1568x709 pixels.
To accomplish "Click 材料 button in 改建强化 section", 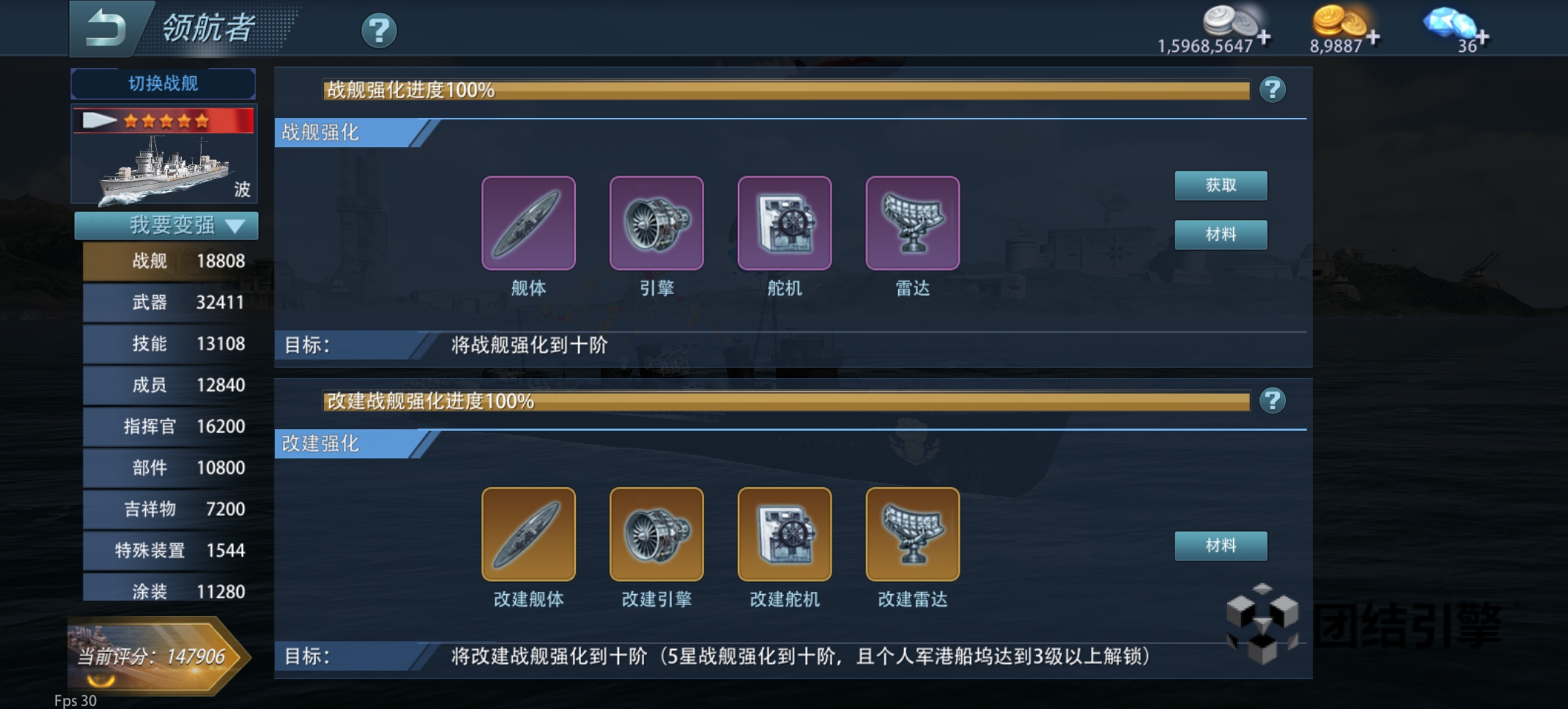I will pyautogui.click(x=1220, y=545).
